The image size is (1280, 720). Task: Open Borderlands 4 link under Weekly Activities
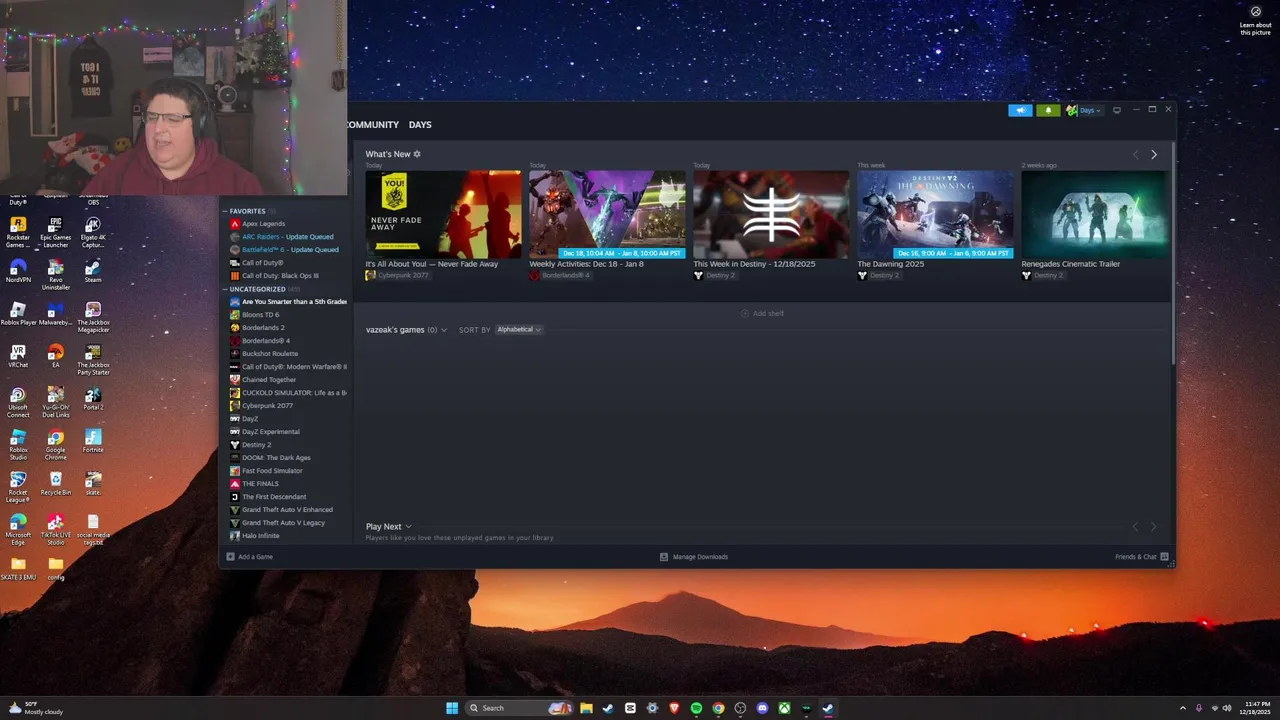tap(560, 275)
